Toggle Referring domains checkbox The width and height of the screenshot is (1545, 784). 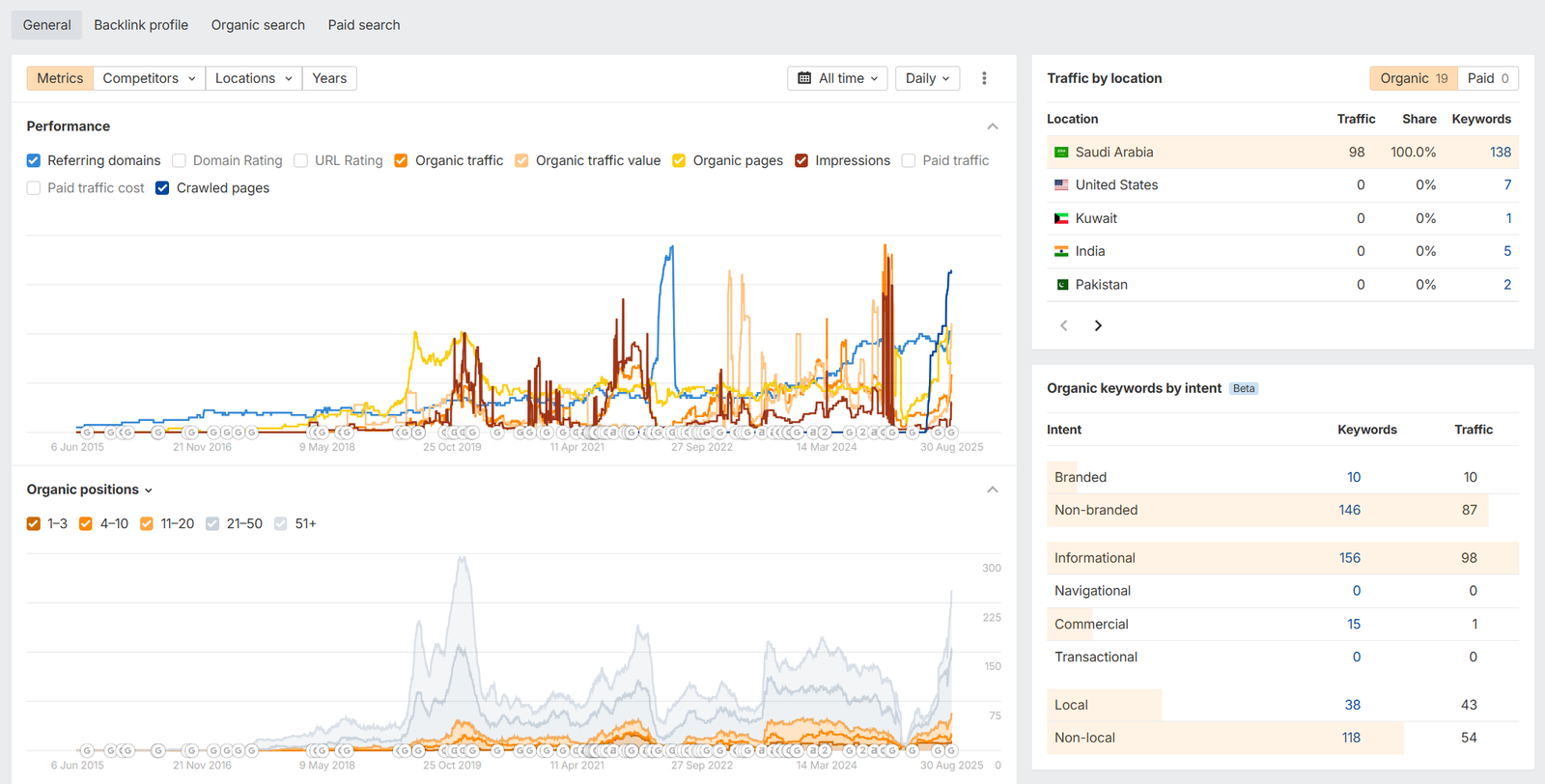34,160
